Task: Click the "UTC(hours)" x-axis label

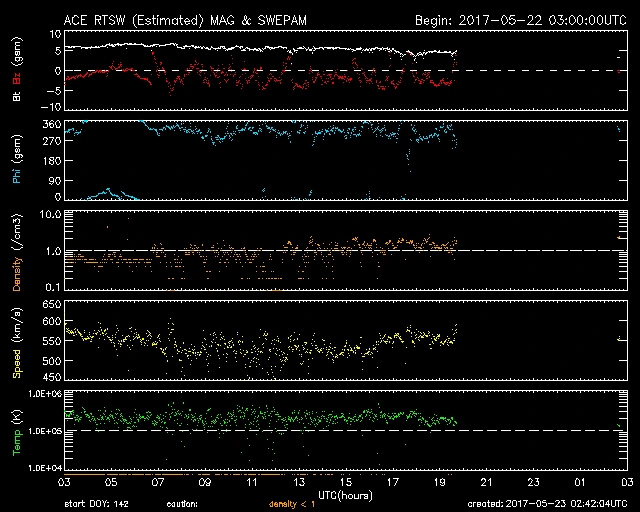Action: coord(345,496)
